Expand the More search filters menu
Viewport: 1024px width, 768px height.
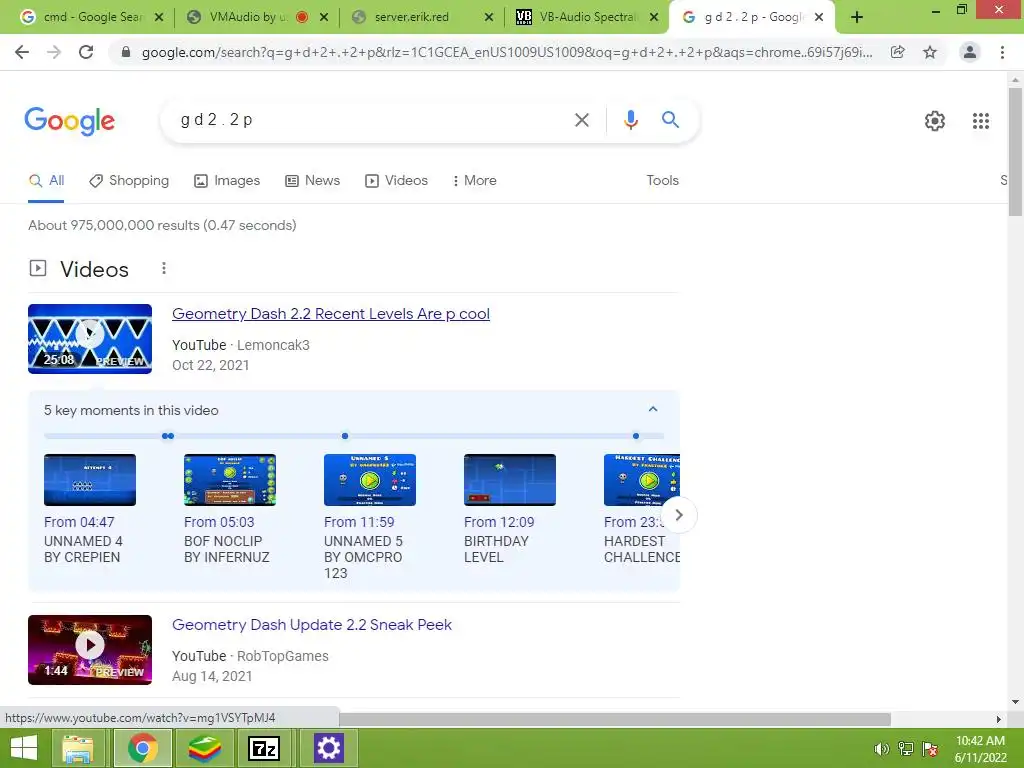pyautogui.click(x=475, y=181)
